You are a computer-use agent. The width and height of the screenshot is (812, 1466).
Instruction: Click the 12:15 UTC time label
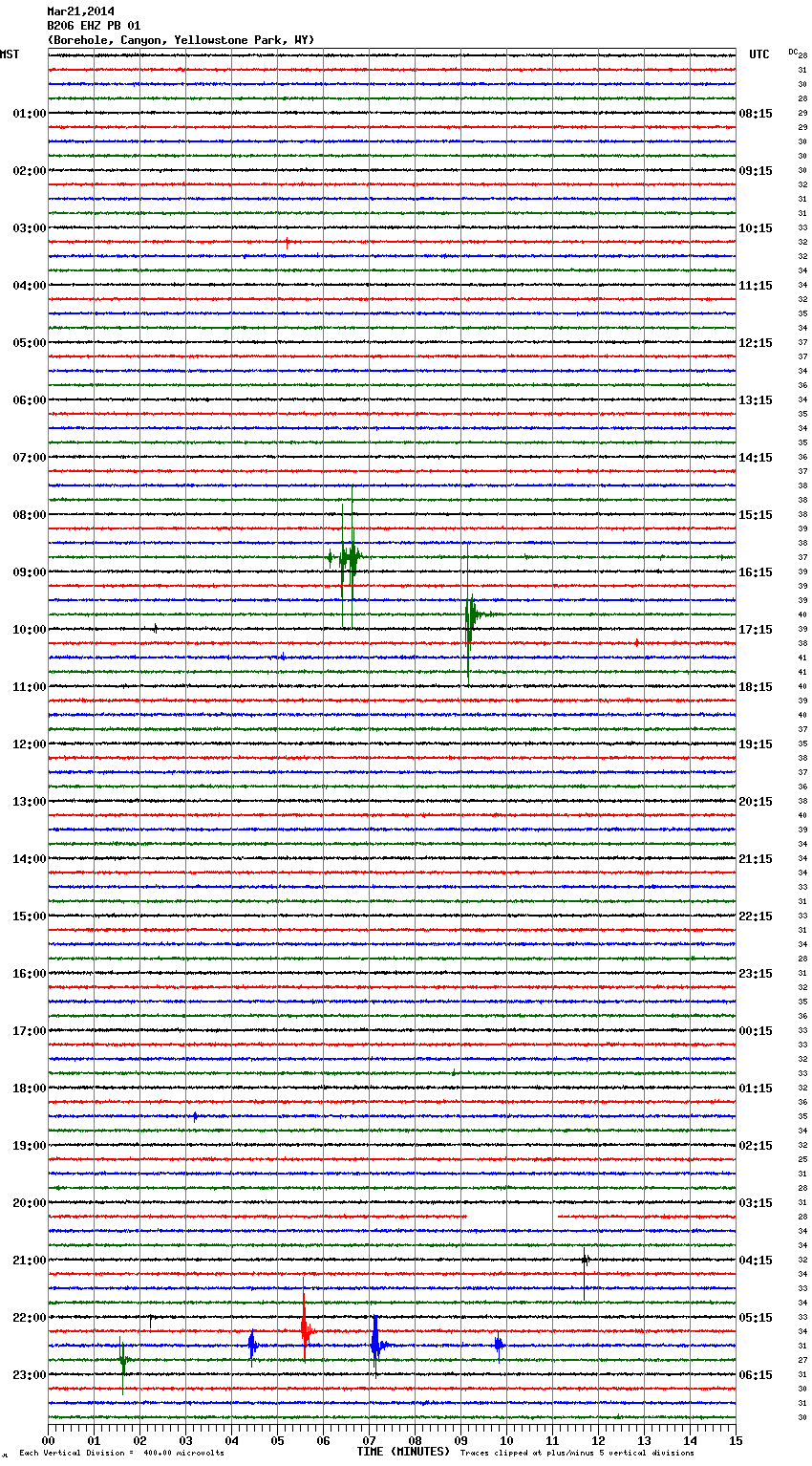point(756,343)
